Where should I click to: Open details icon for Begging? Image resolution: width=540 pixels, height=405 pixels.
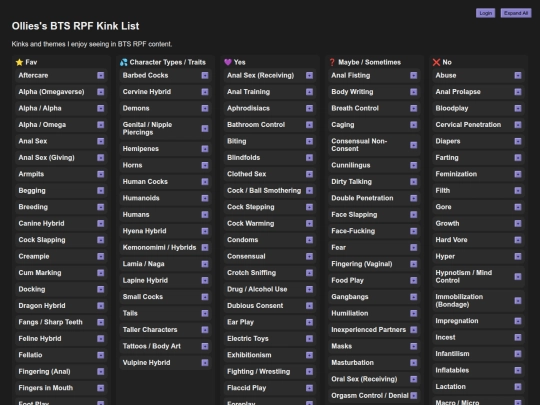[x=101, y=190]
